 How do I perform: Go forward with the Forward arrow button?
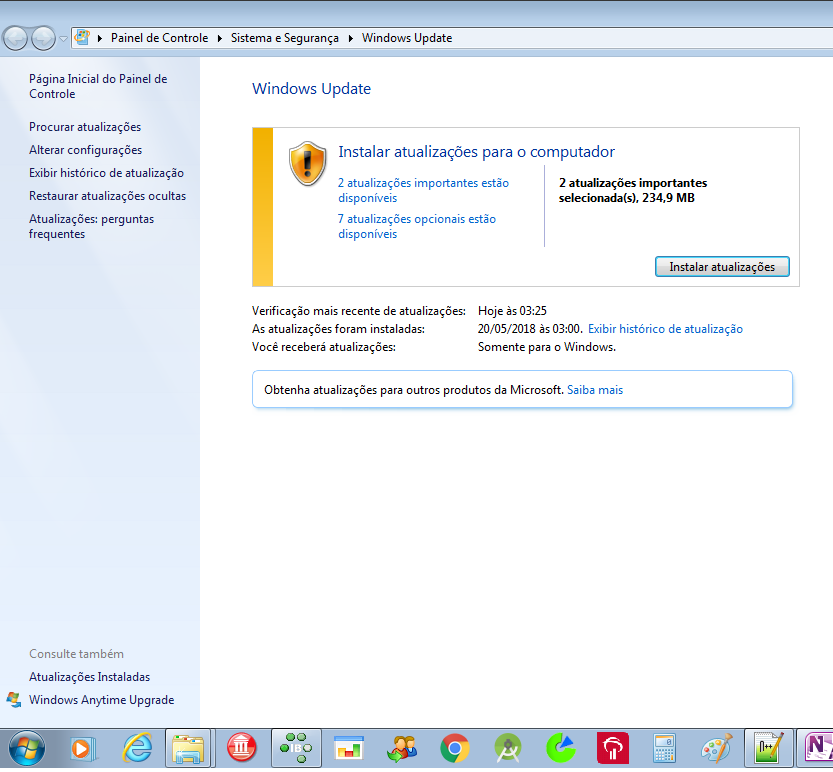point(44,38)
